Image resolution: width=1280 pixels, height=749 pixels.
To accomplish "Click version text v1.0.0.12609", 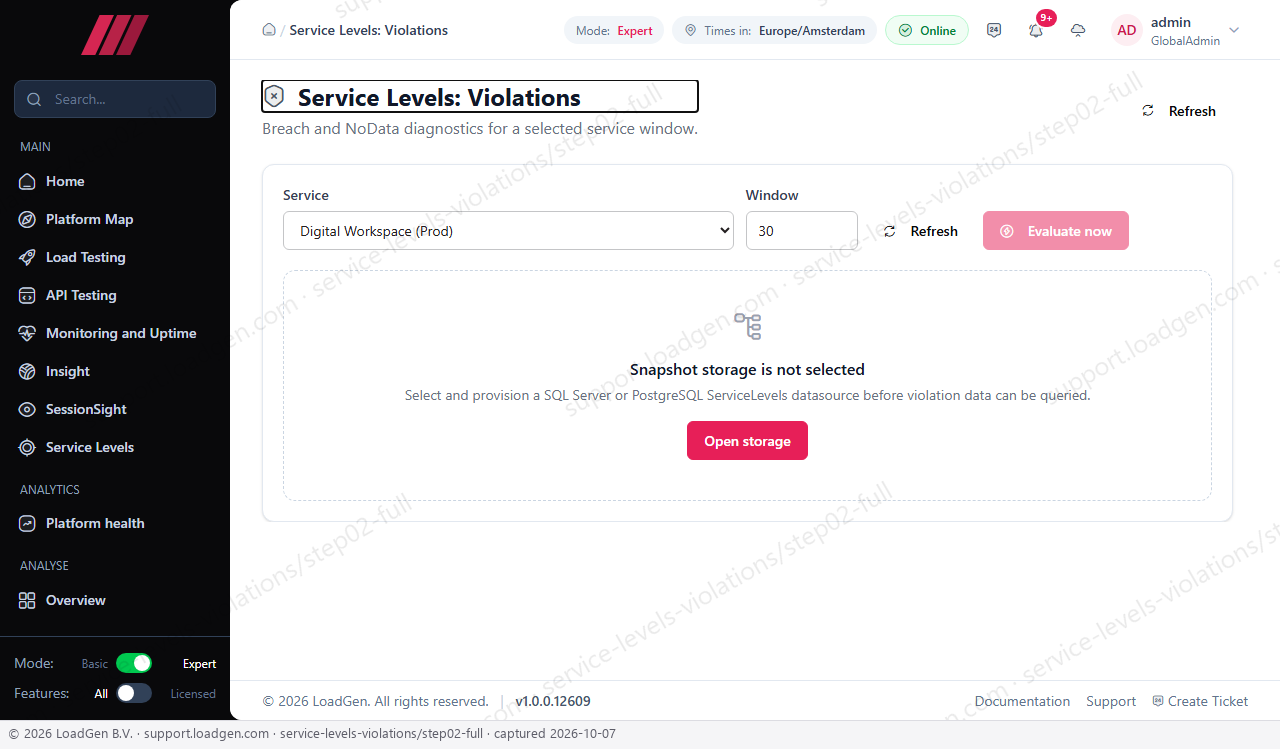I will 553,701.
